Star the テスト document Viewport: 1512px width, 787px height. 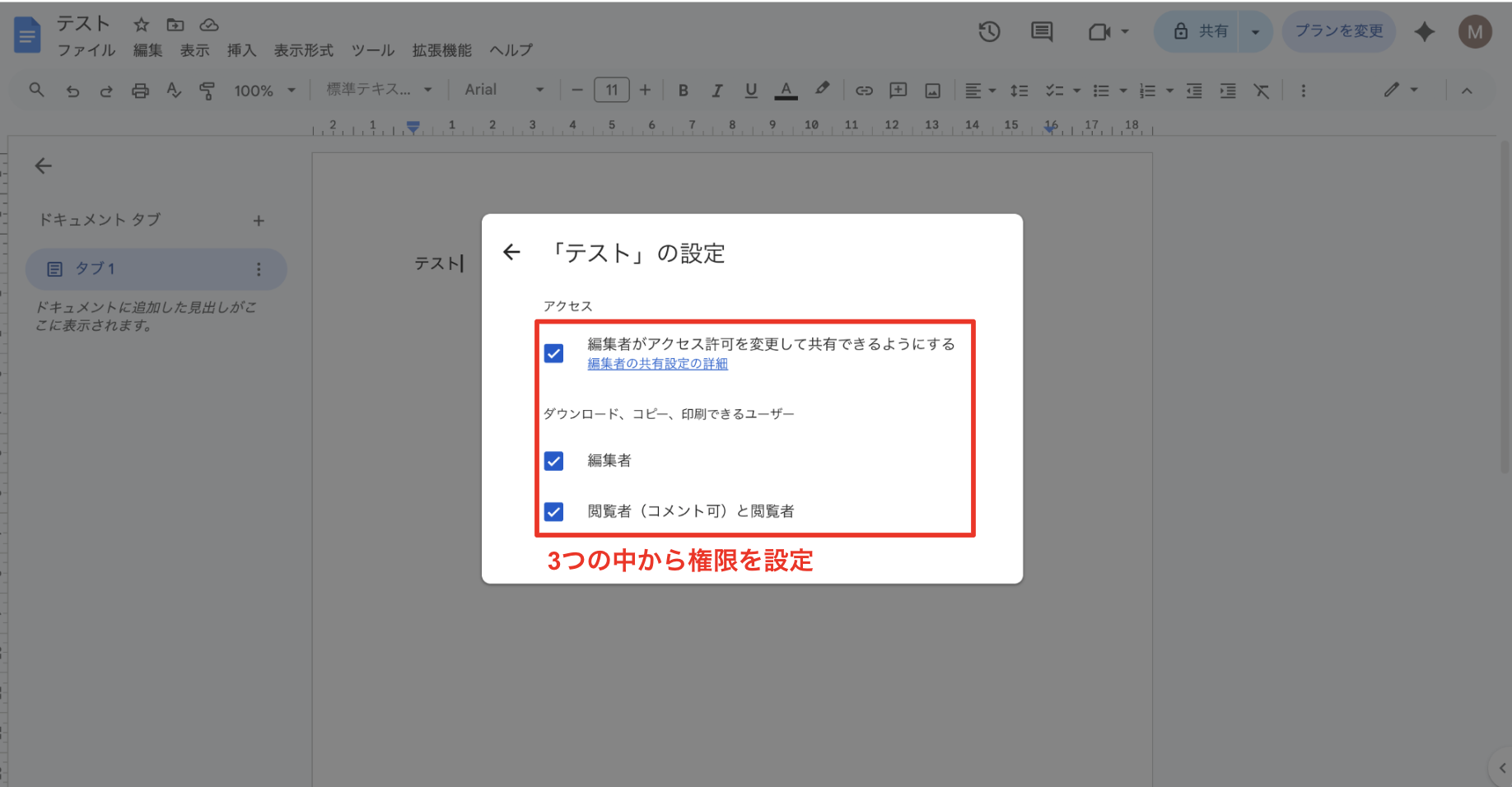tap(142, 25)
